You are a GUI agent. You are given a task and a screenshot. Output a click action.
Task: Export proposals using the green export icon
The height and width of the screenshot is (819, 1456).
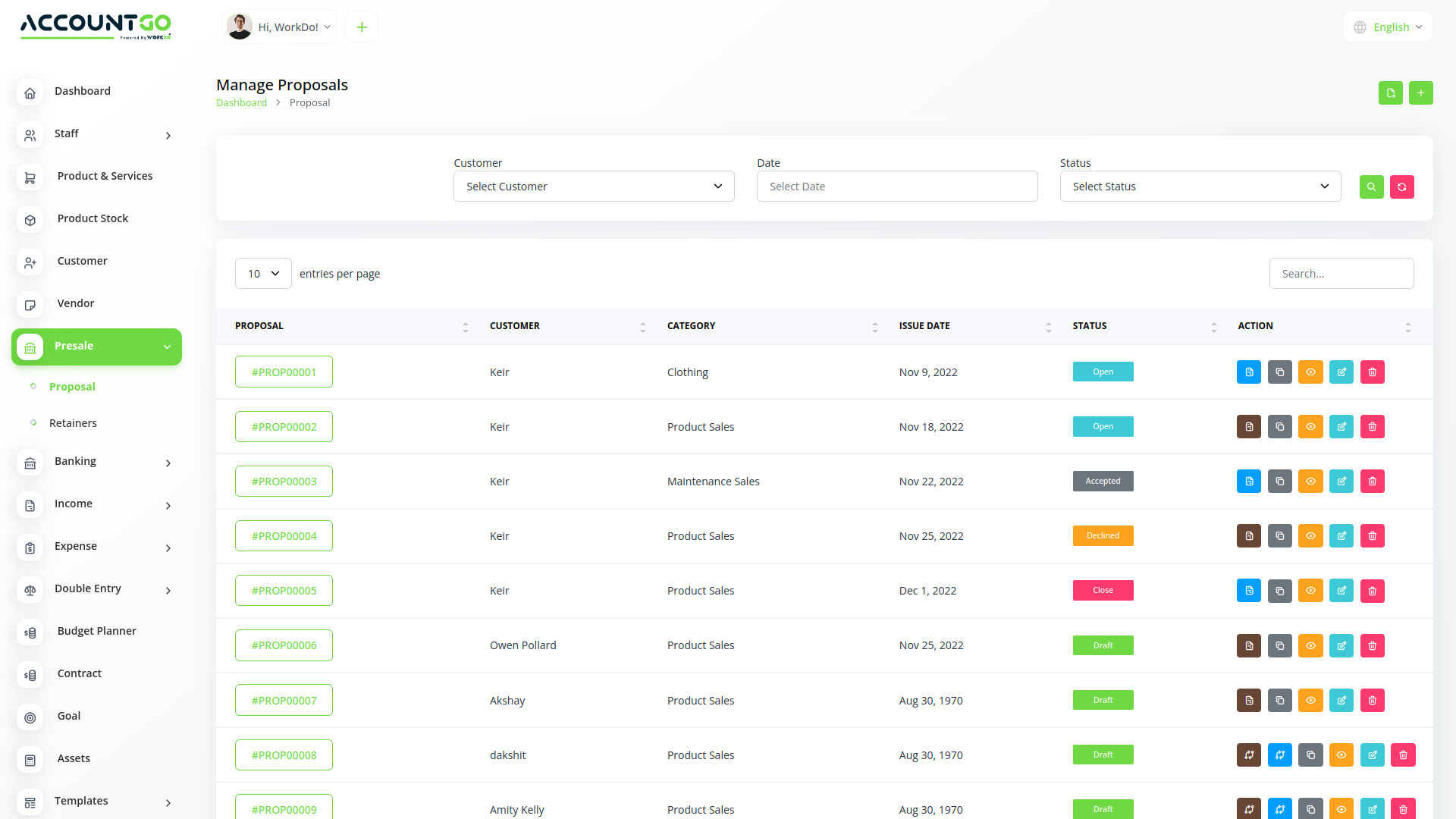tap(1390, 93)
